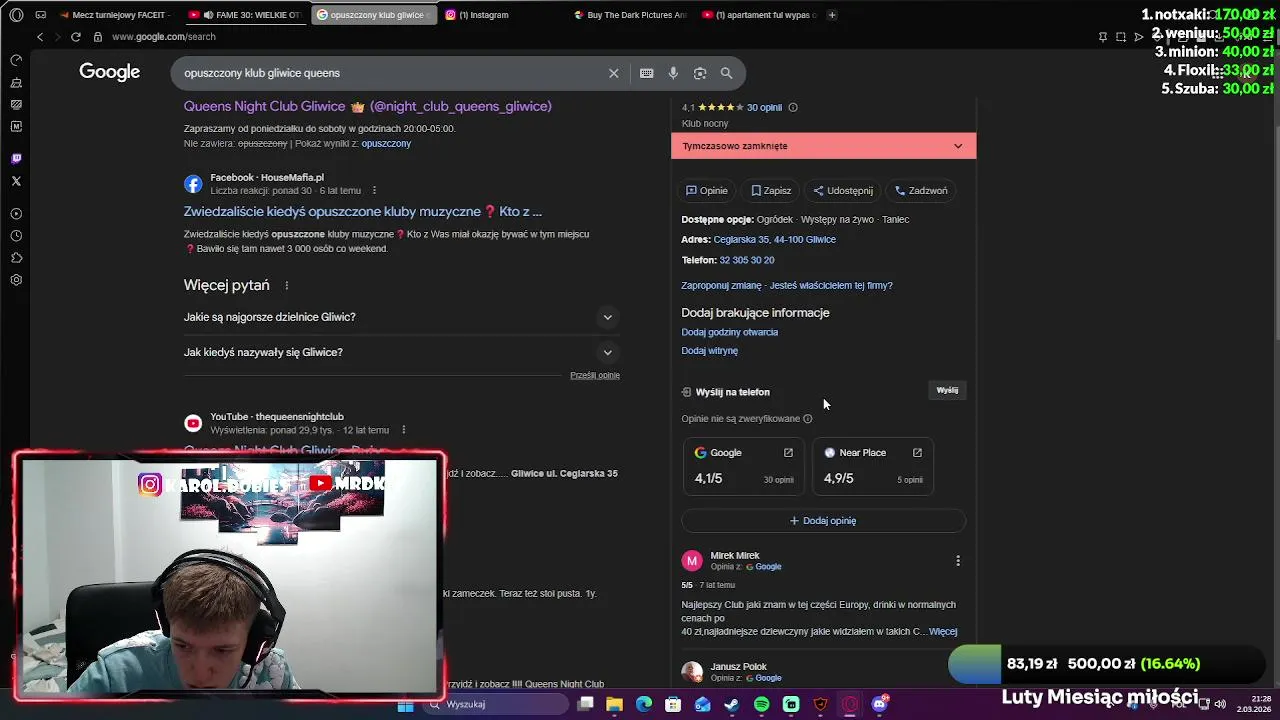This screenshot has width=1280, height=720.
Task: Open Google reviews card 4,1/5
Action: point(744,466)
